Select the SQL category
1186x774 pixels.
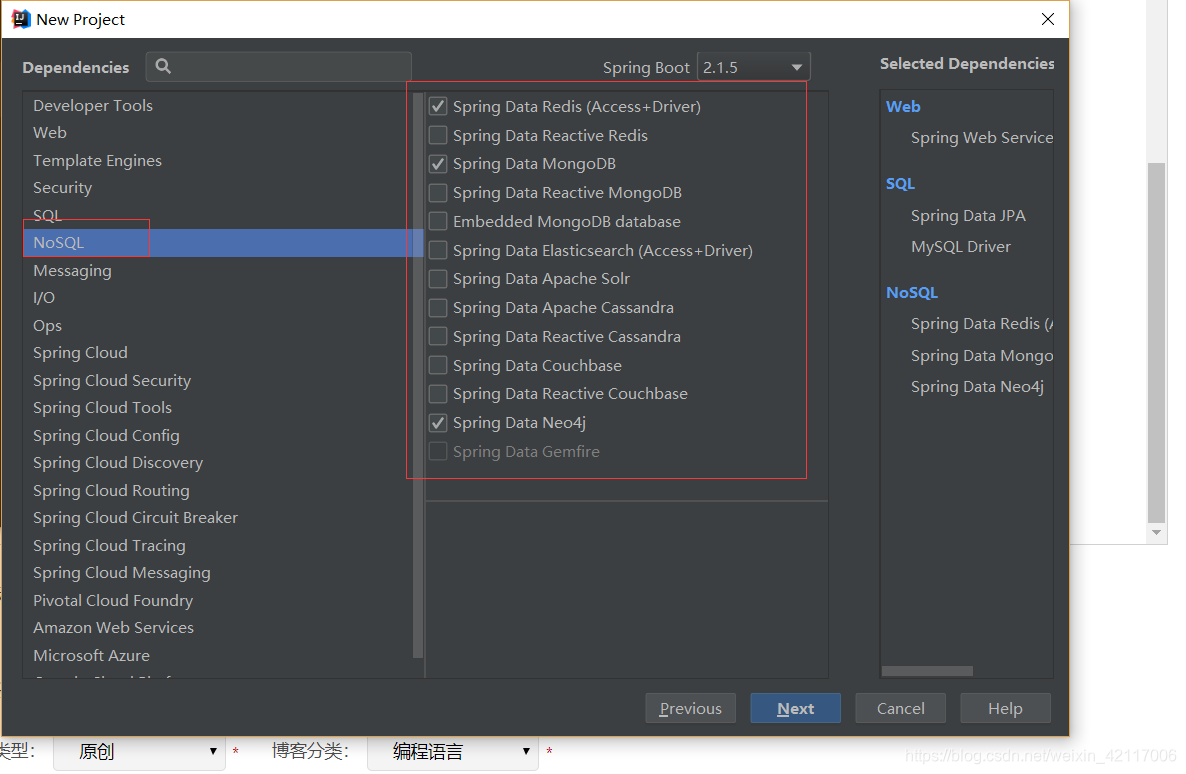47,215
